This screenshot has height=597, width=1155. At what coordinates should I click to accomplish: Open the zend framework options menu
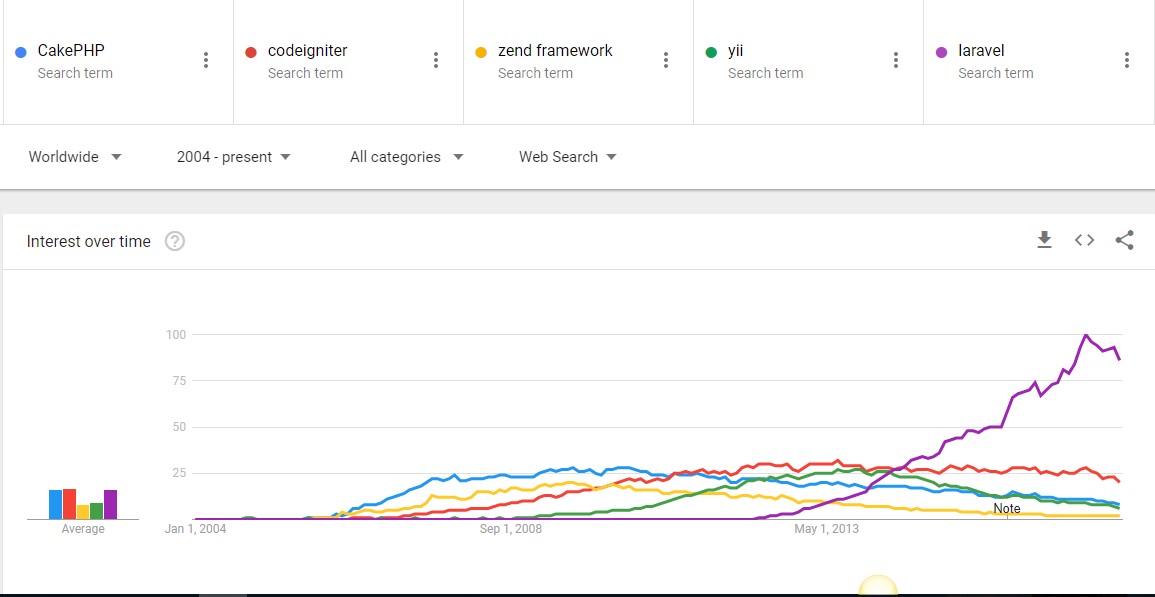[666, 60]
